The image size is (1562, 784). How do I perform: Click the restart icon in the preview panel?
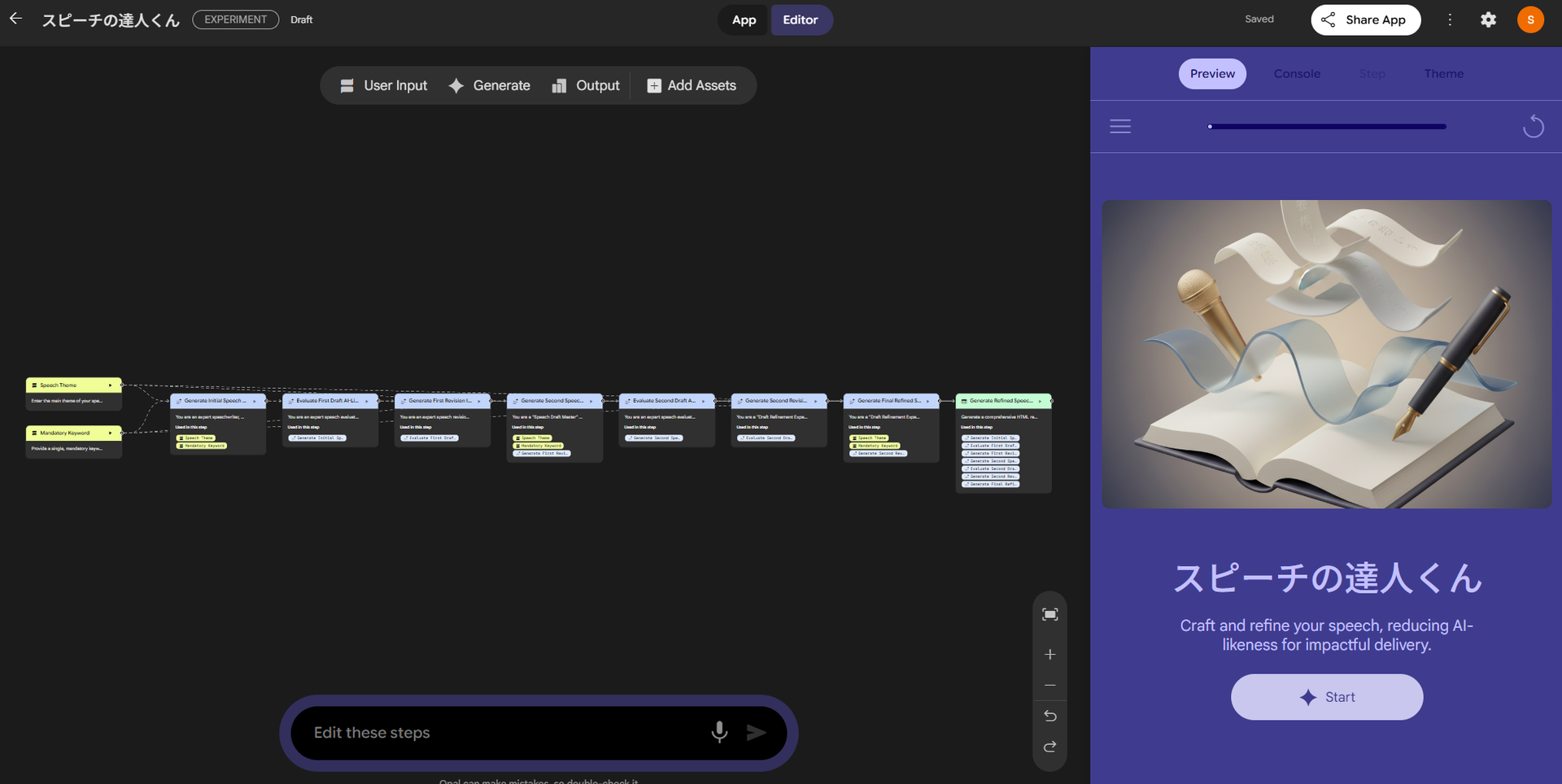point(1533,127)
